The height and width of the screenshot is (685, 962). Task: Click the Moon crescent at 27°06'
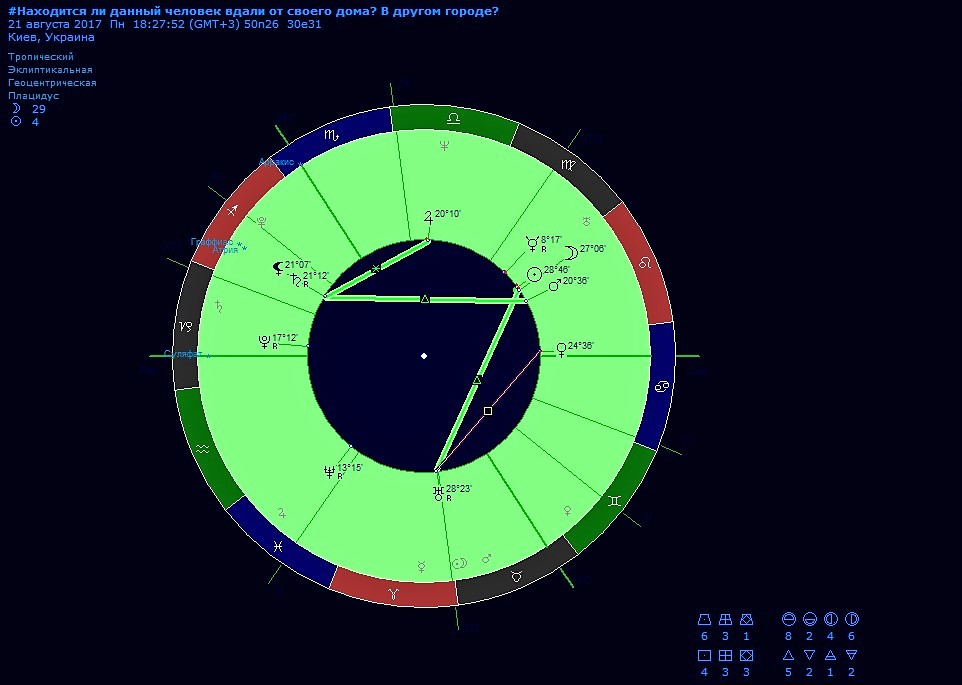571,253
